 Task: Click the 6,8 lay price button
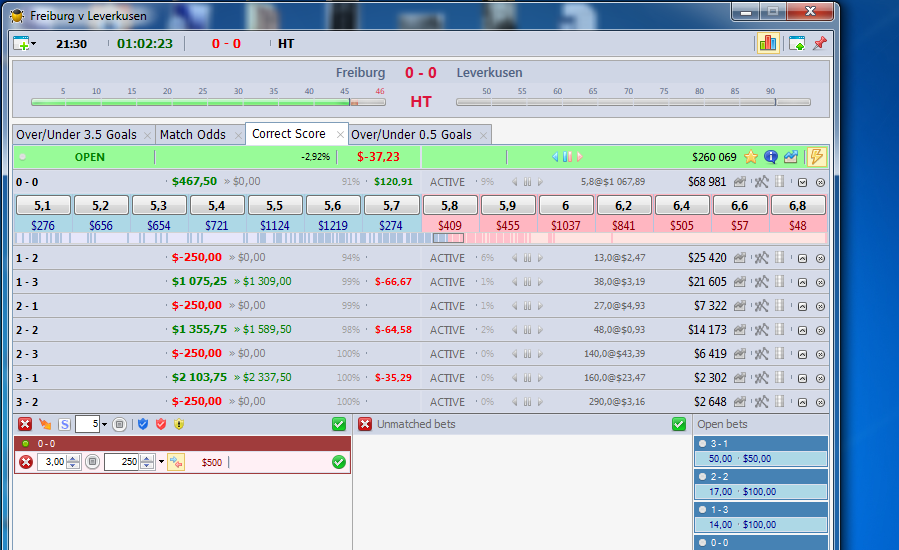pos(798,205)
